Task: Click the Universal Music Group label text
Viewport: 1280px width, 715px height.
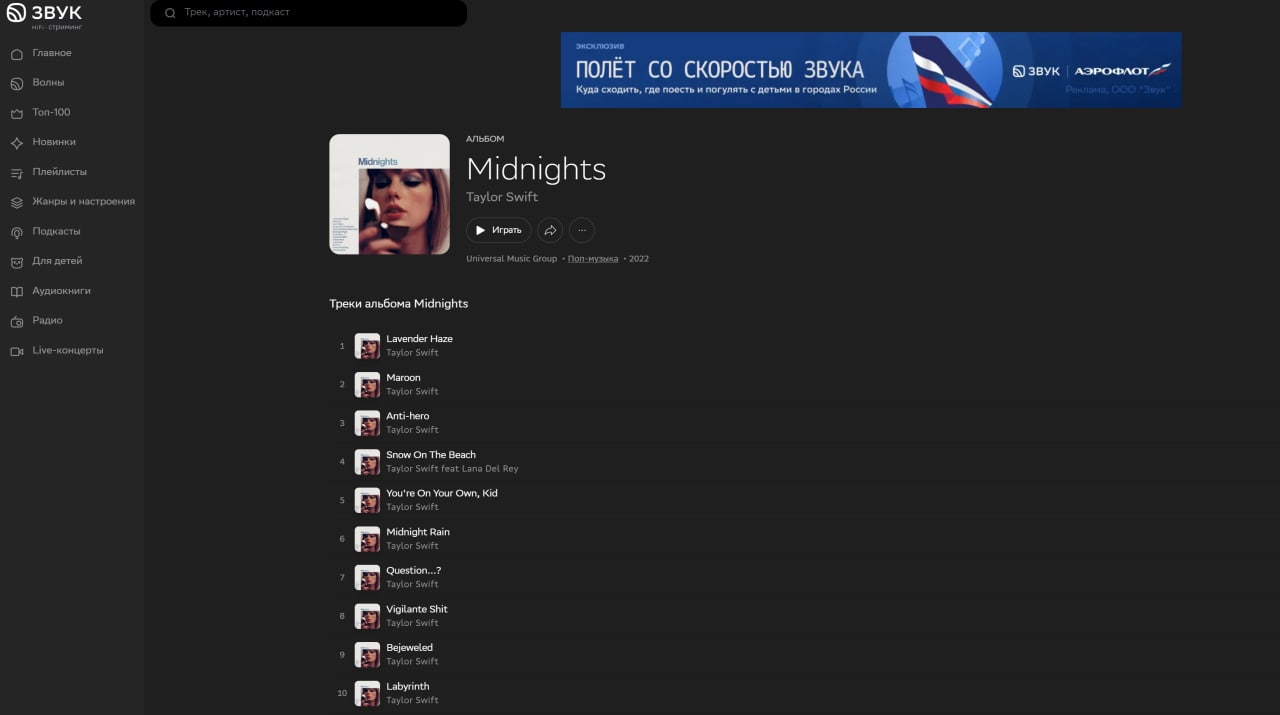Action: point(512,259)
